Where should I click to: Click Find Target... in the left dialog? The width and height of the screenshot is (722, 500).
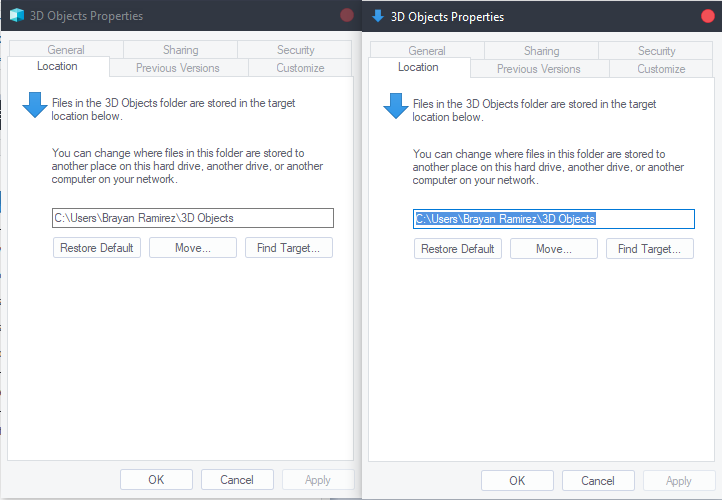288,248
